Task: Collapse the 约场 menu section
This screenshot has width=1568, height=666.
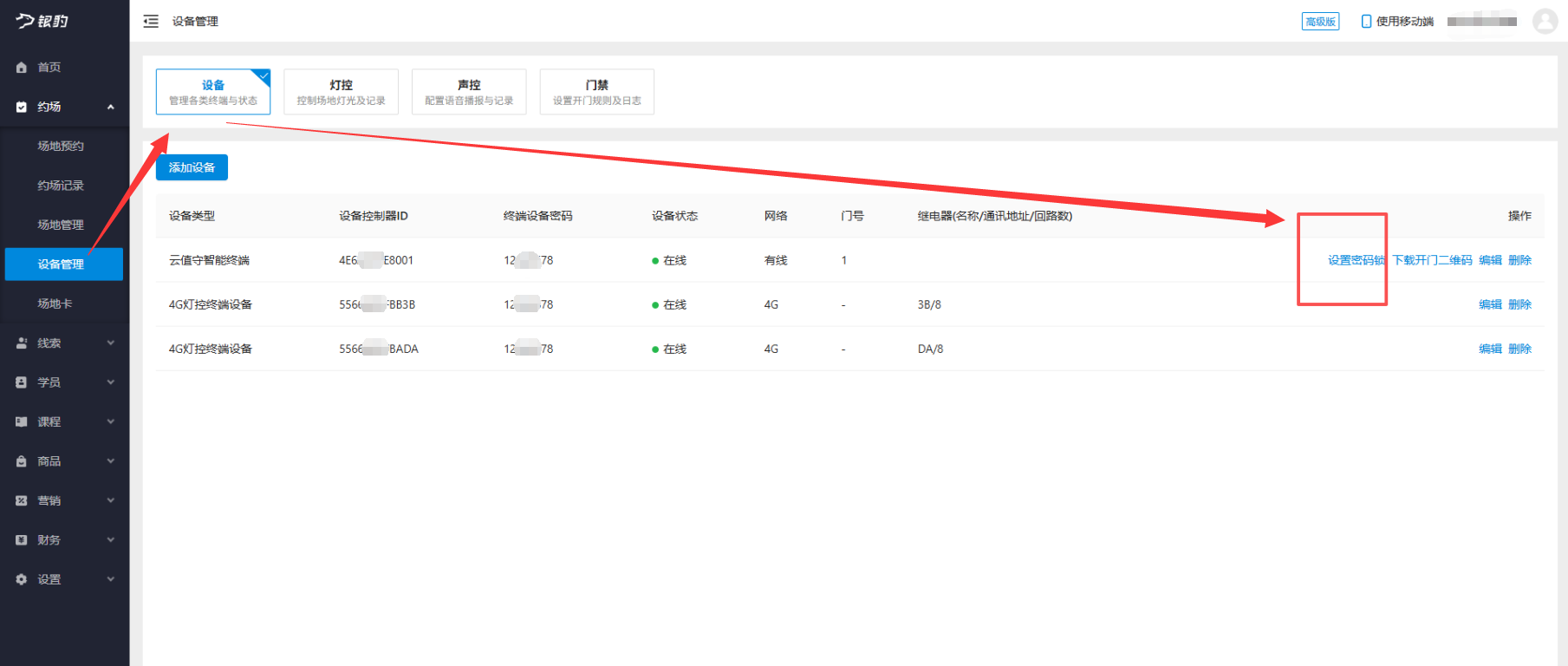Action: coord(110,107)
